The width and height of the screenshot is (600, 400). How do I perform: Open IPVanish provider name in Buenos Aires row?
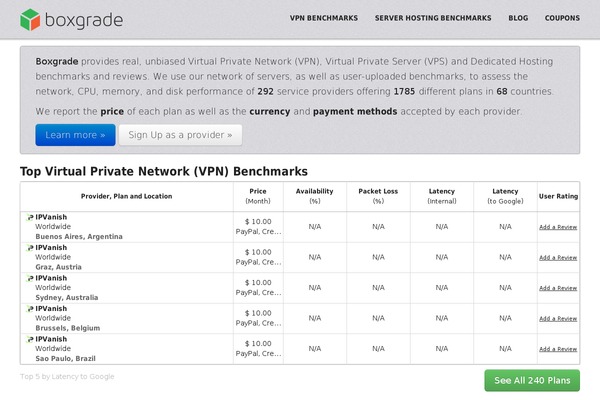pos(51,217)
